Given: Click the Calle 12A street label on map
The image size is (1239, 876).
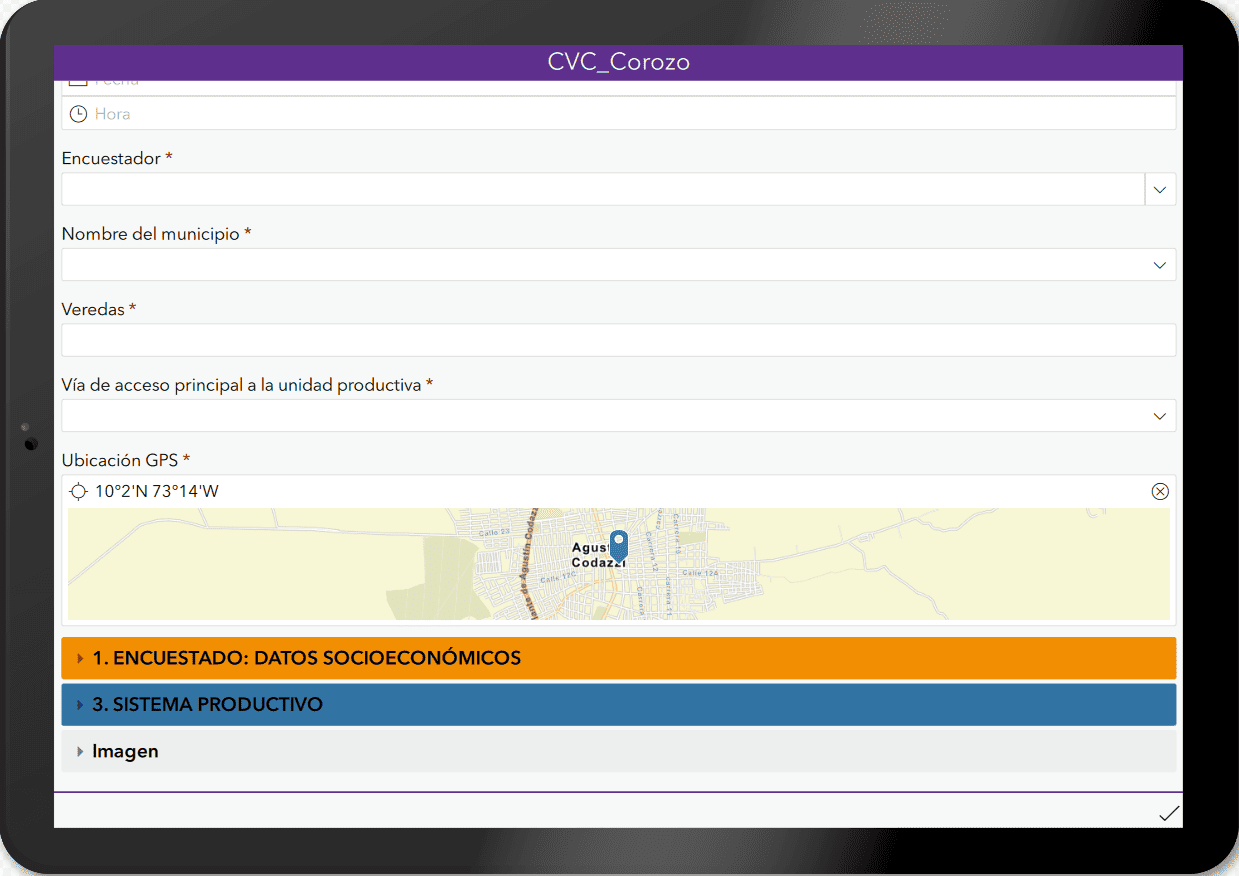Looking at the screenshot, I should (x=699, y=573).
